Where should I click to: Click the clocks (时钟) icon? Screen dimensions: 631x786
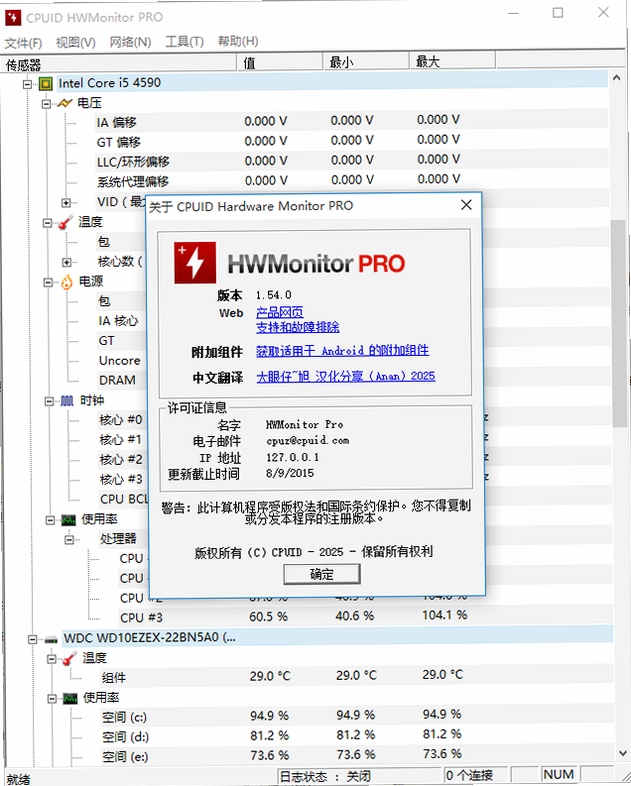click(67, 401)
